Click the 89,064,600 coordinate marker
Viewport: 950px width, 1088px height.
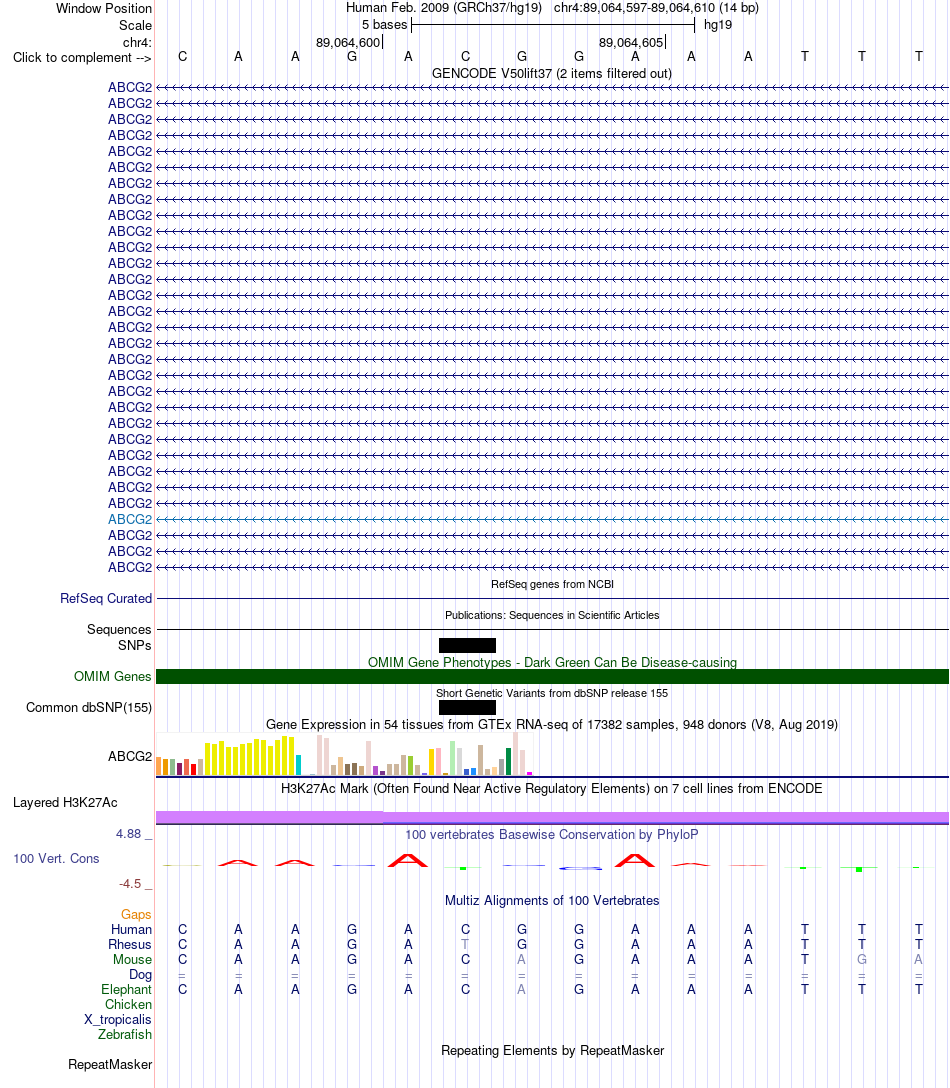click(x=348, y=42)
